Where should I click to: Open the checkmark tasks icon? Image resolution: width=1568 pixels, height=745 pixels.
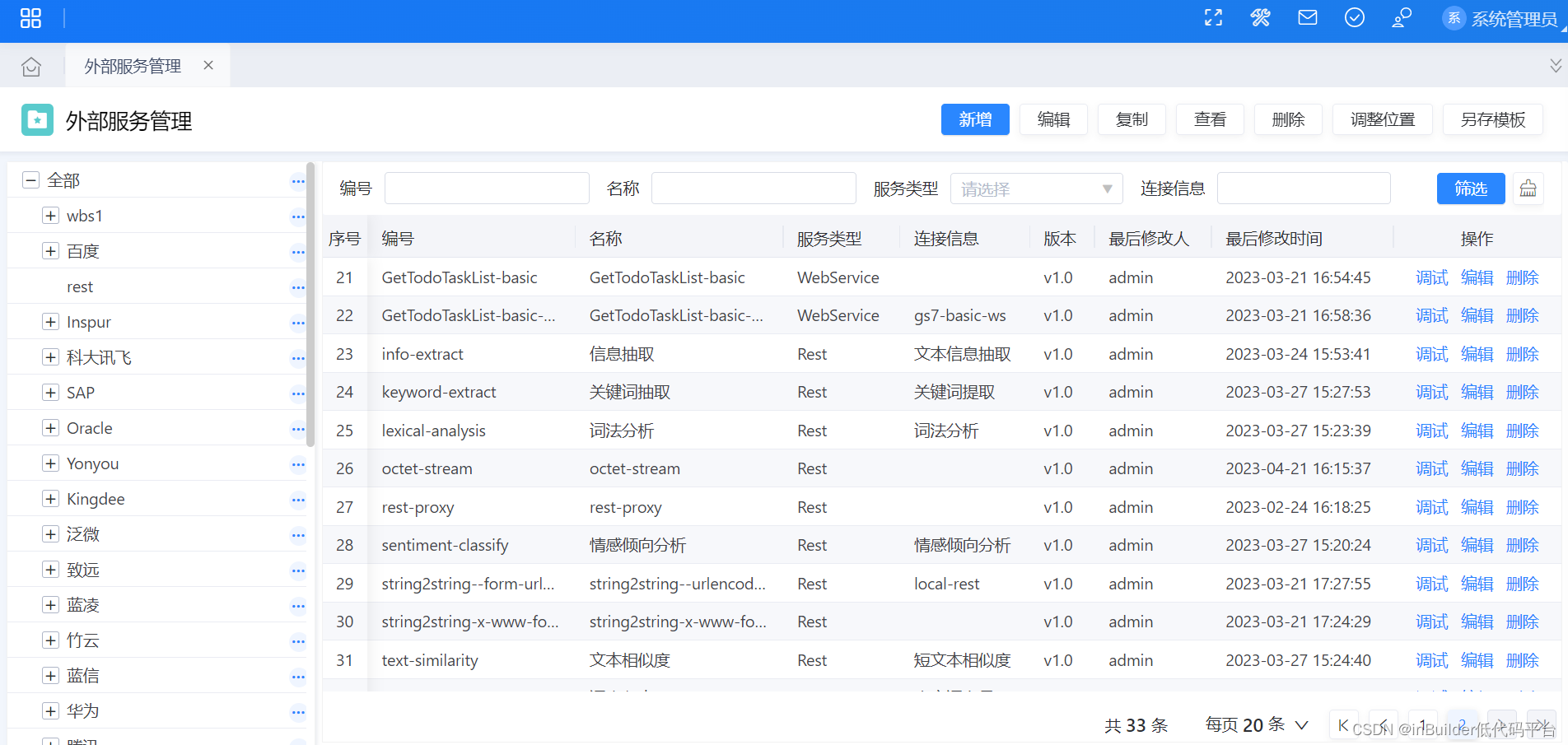pos(1355,17)
